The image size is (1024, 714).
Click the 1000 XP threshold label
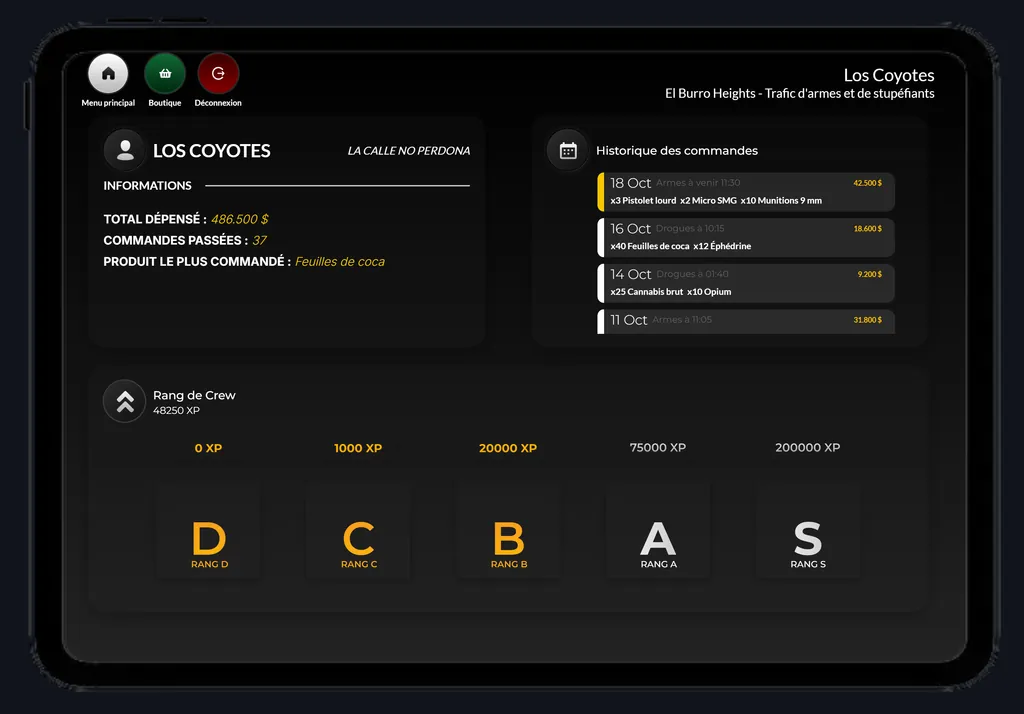tap(358, 448)
